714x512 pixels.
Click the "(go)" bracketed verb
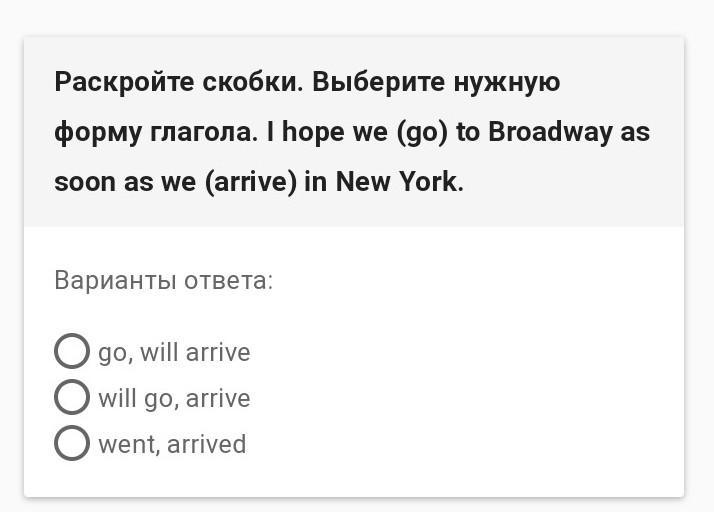421,132
